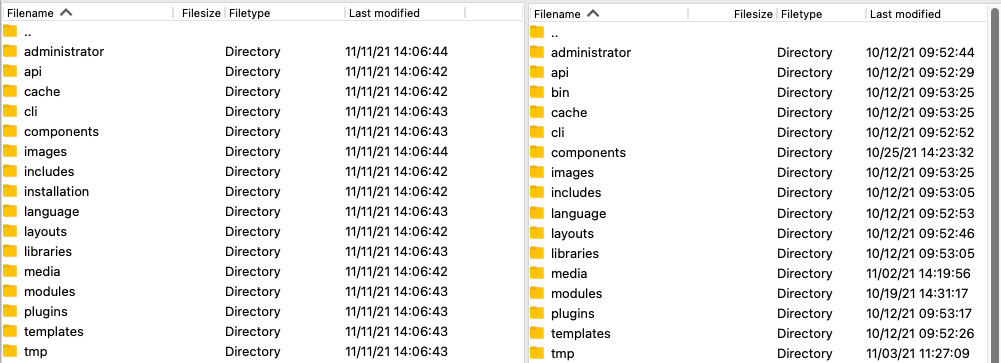1001x363 pixels.
Task: Toggle sort arrow beside right Filename header
Action: pos(592,13)
